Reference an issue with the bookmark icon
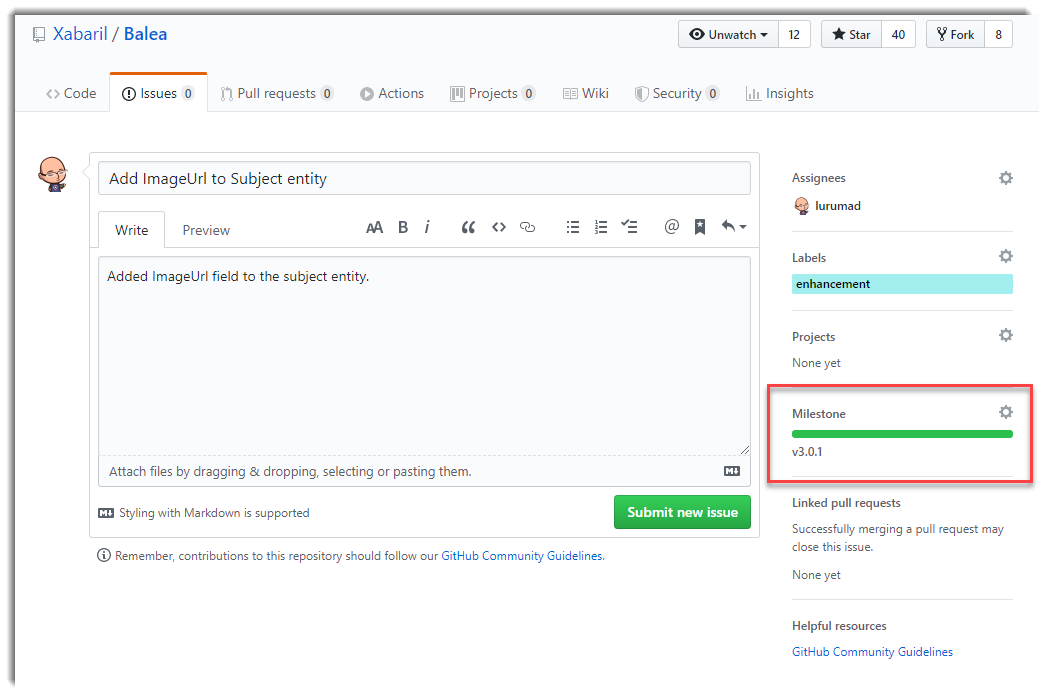This screenshot has width=1039, height=694. click(x=700, y=227)
